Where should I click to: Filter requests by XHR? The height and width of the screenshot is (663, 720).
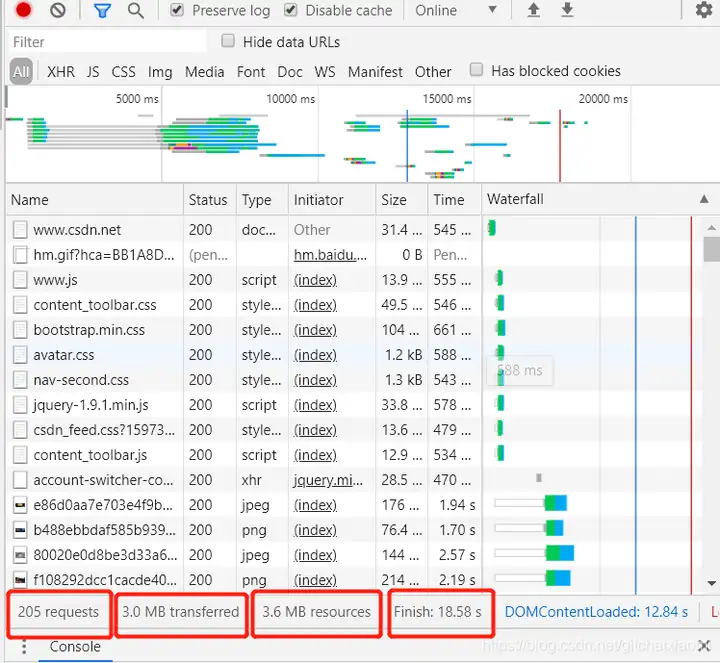click(61, 72)
